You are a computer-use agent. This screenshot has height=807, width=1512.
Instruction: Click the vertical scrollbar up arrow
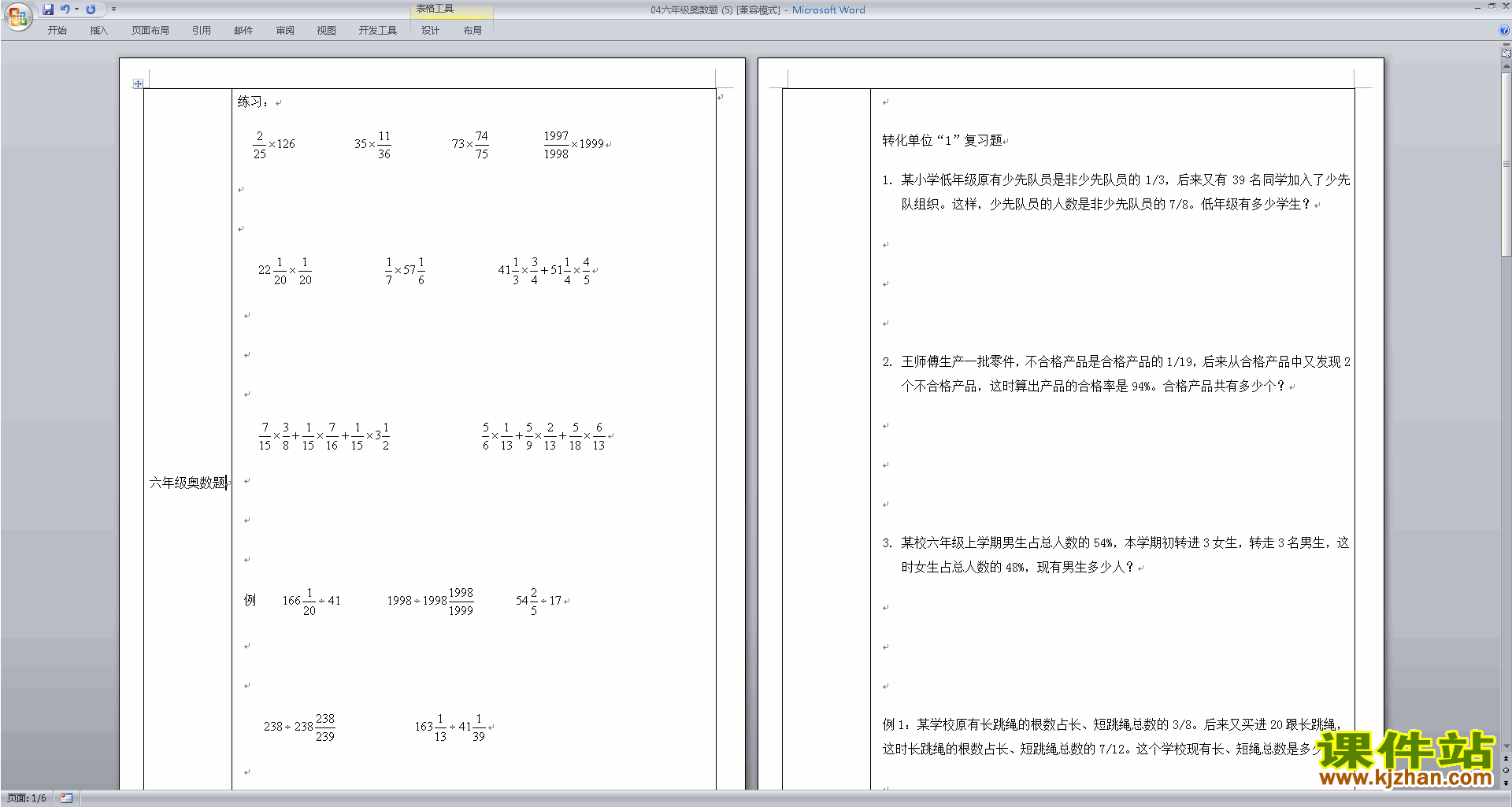pos(1506,67)
